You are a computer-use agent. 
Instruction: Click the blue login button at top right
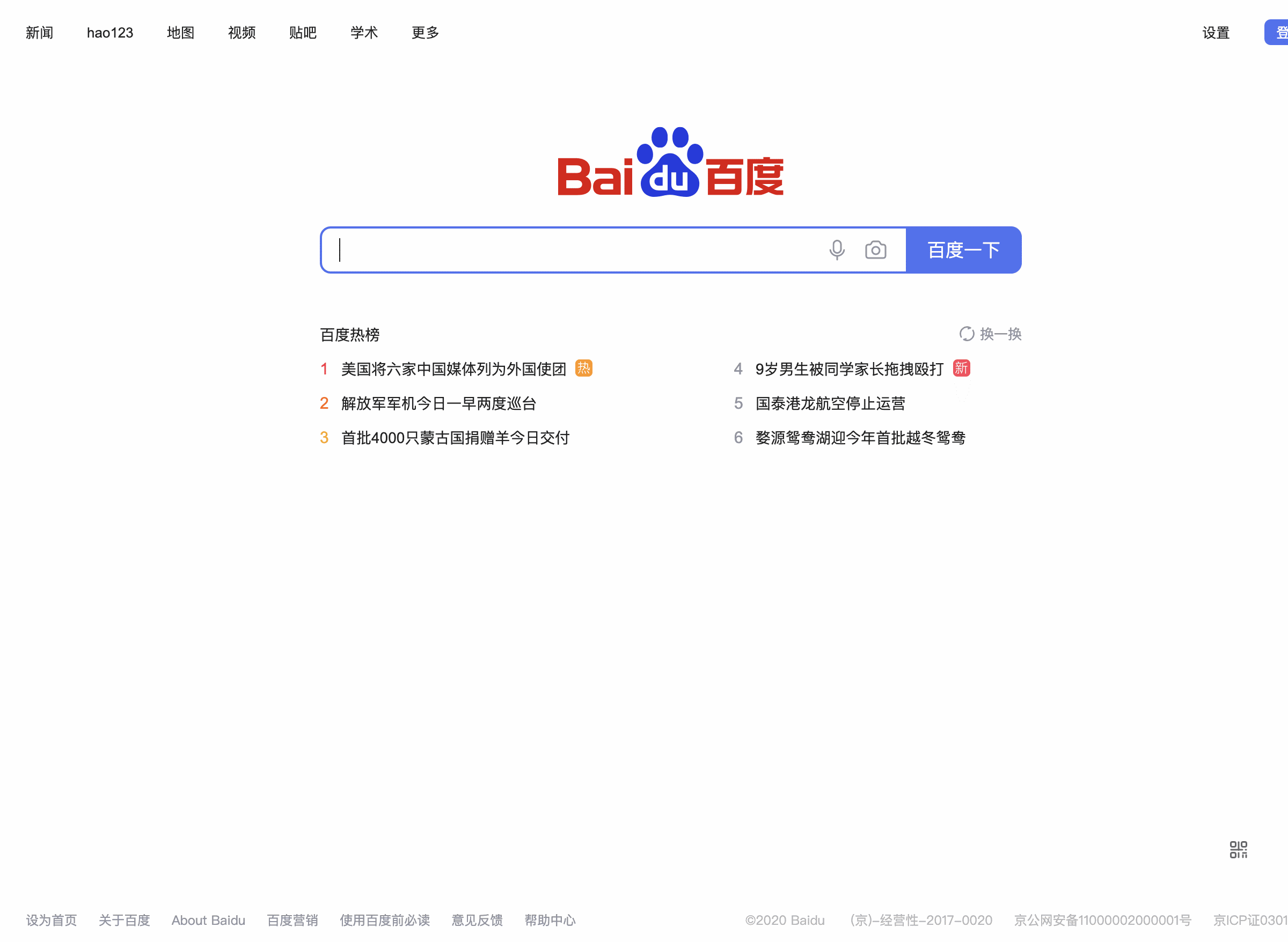click(1278, 33)
